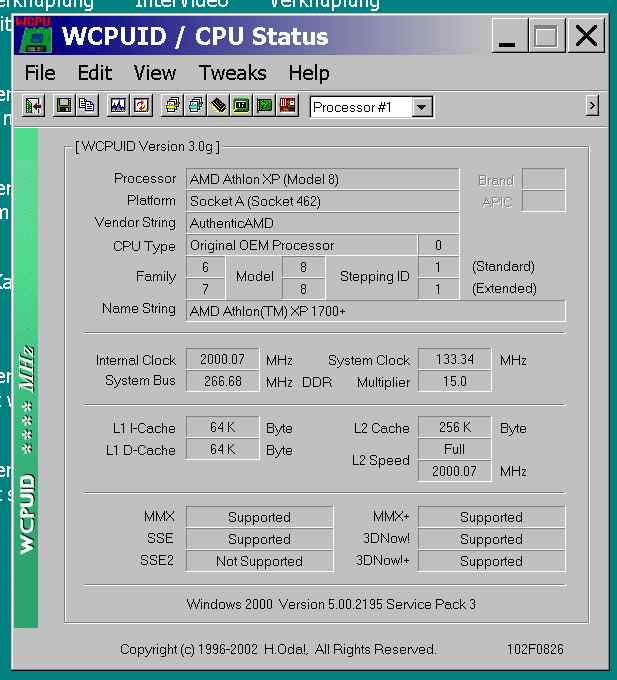Open the Help menu
Screen dimensions: 617x680
coord(309,73)
